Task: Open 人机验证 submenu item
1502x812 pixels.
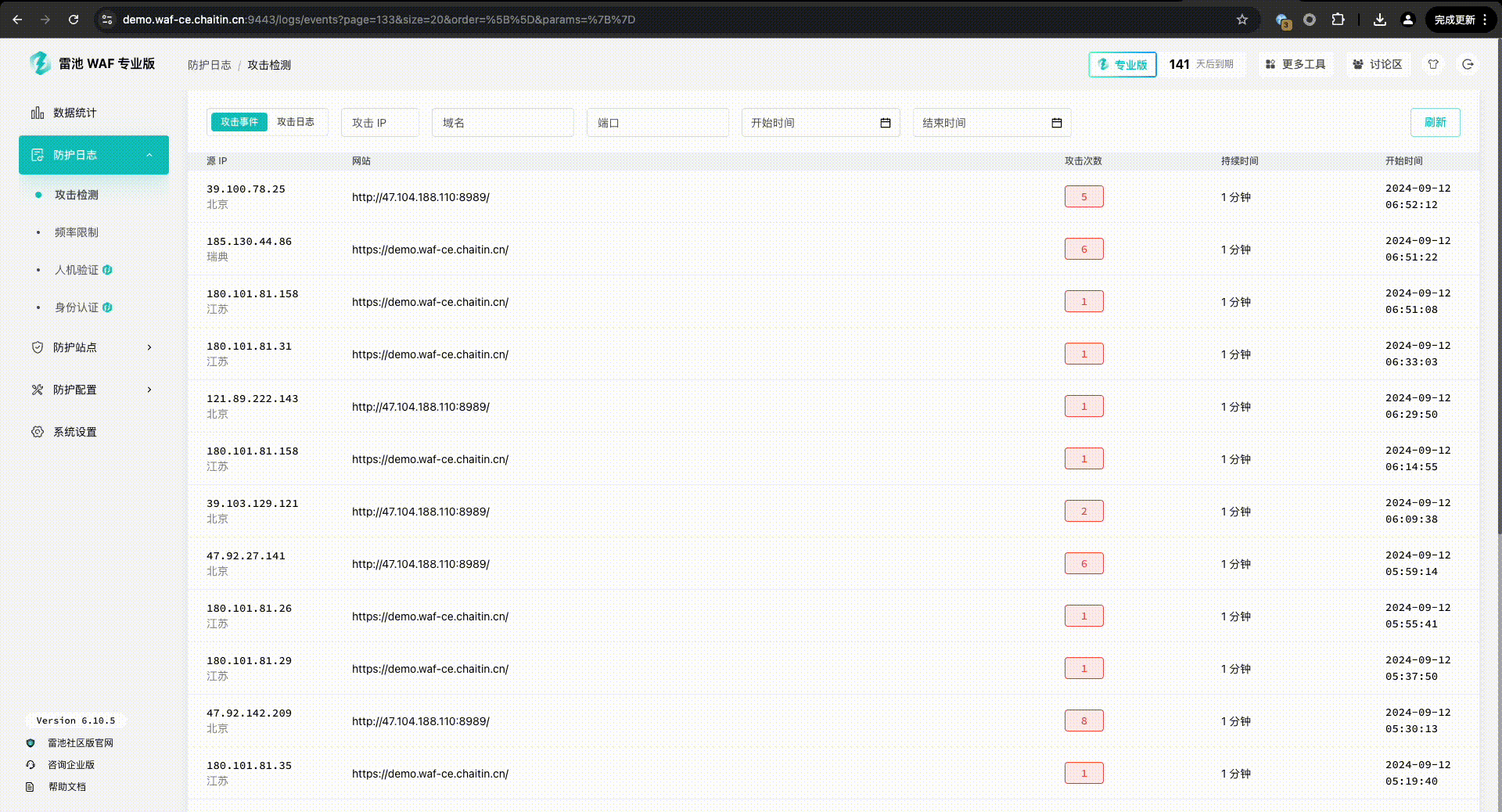Action: [77, 270]
